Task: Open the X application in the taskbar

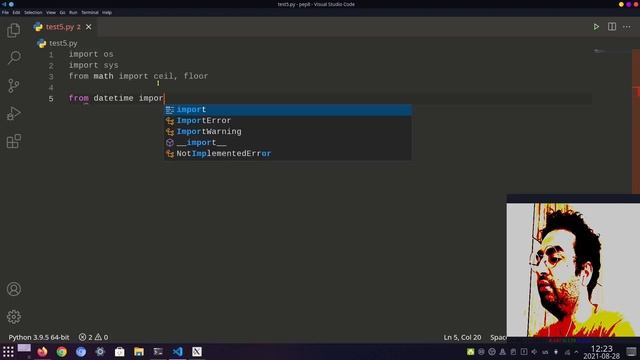Action: click(197, 351)
